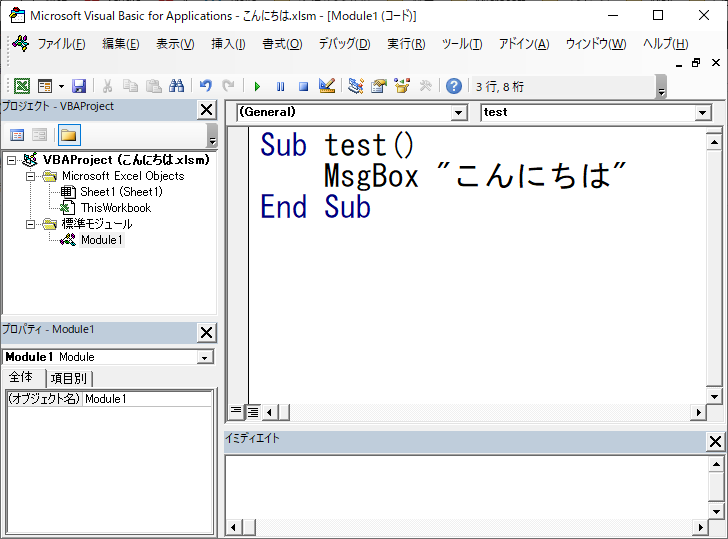Open the アドイン(A) menu
The height and width of the screenshot is (539, 728).
coord(524,44)
